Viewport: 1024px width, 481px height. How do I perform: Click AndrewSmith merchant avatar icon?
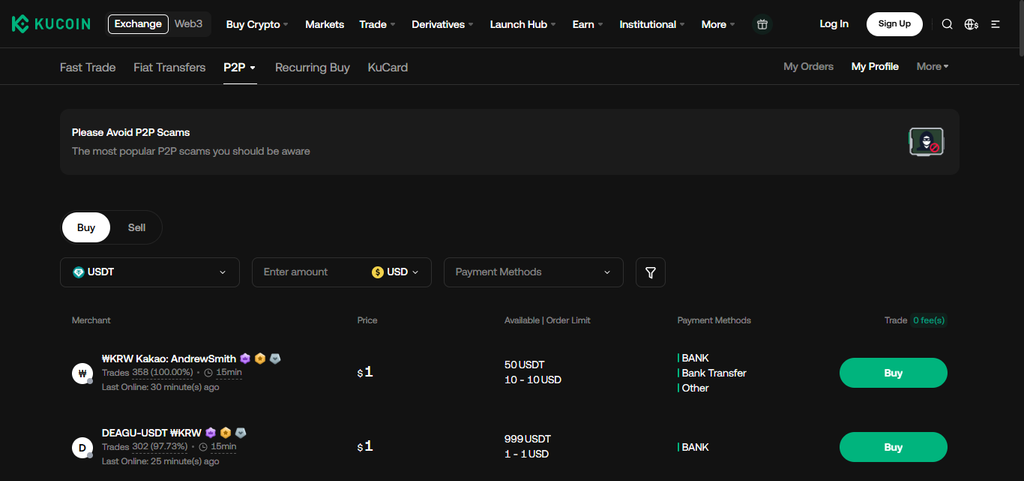coord(82,374)
